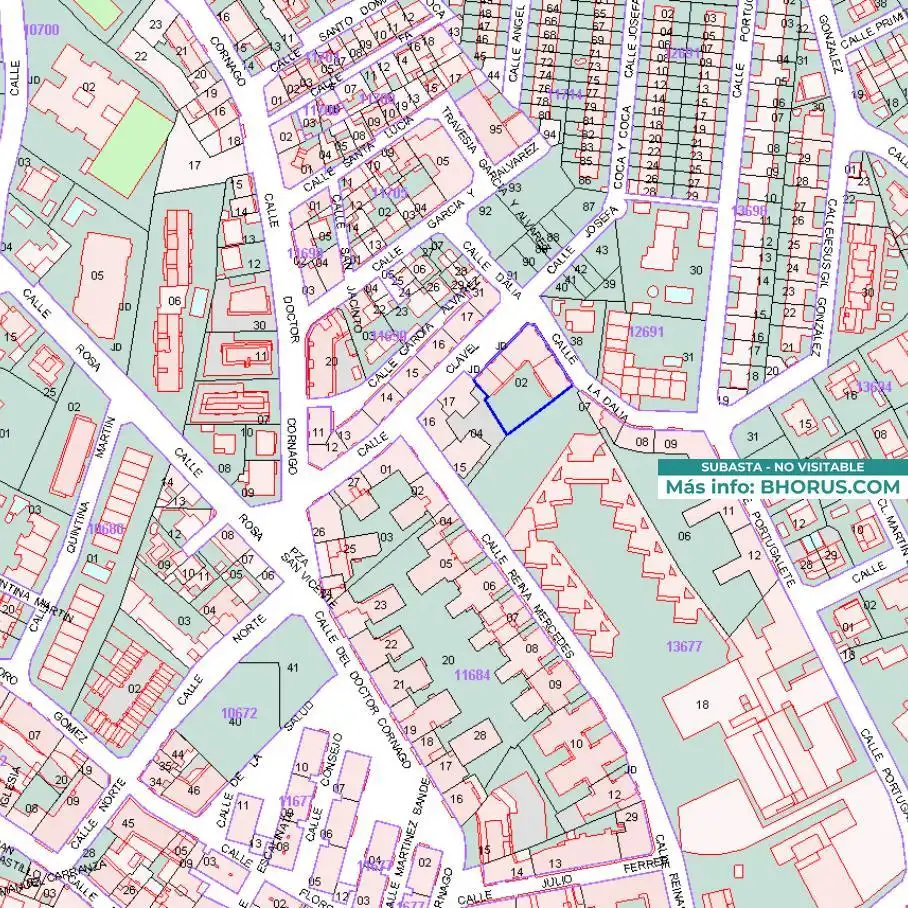This screenshot has height=908, width=908.
Task: Click the "LA DALIA" street label
Action: [x=607, y=402]
